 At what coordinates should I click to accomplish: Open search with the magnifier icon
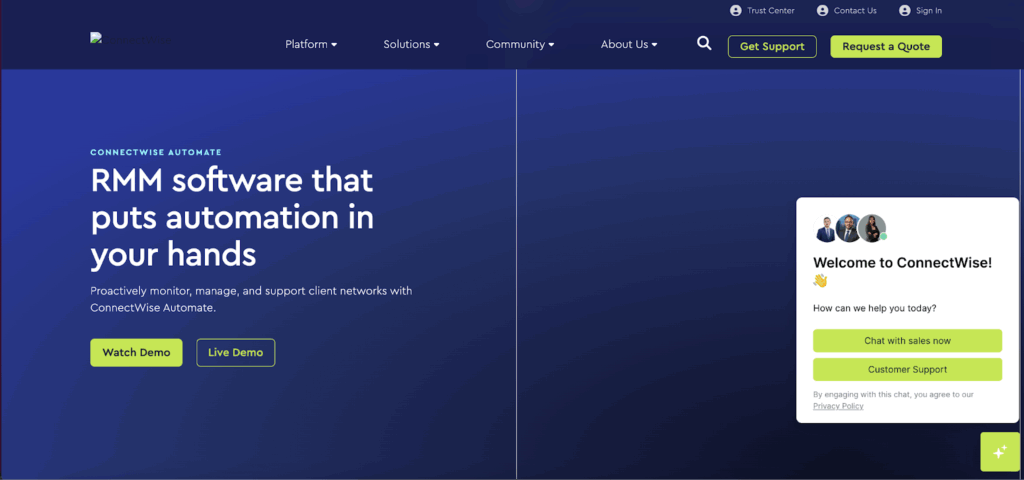(704, 44)
